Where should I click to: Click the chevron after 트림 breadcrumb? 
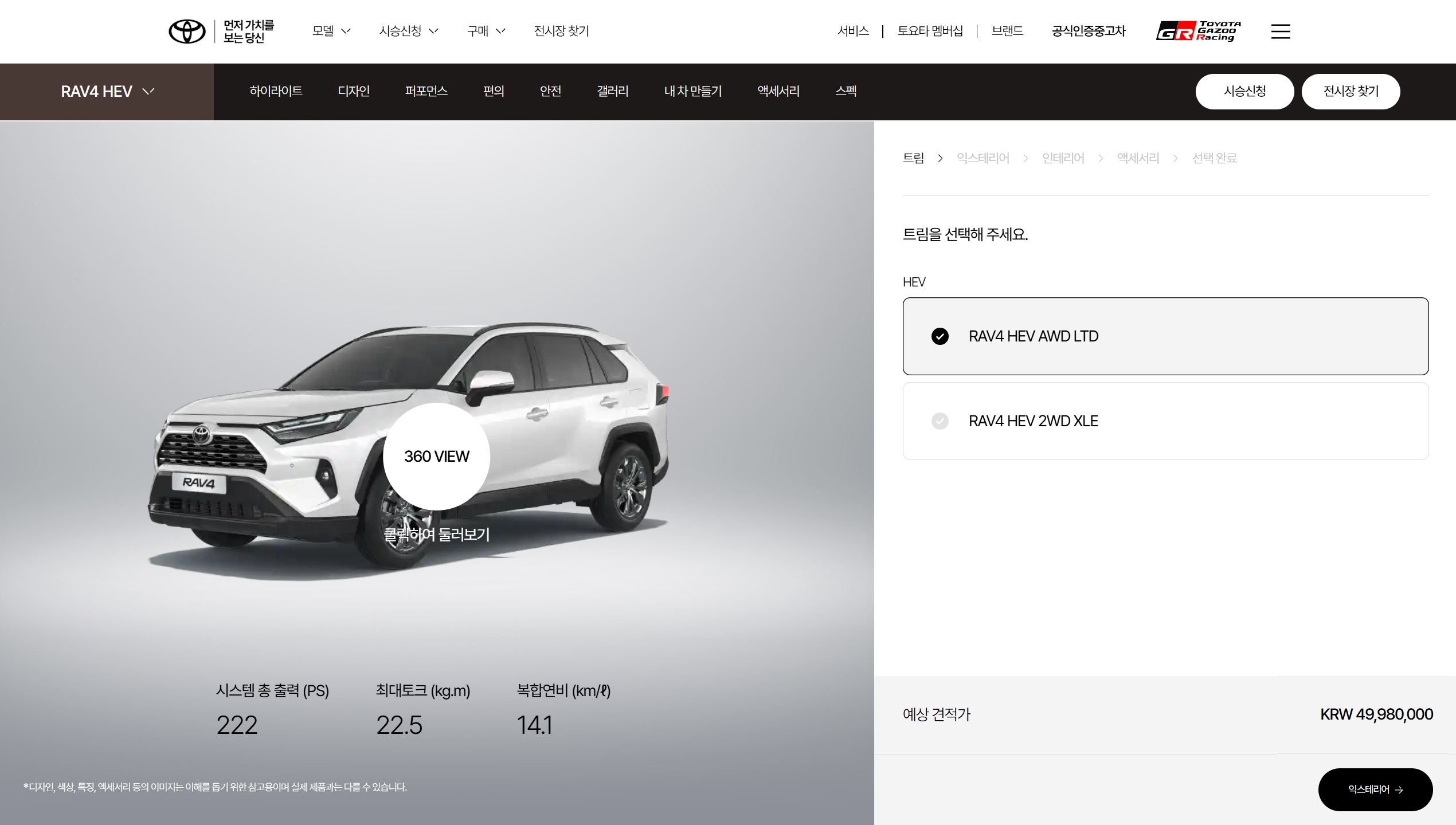tap(940, 158)
